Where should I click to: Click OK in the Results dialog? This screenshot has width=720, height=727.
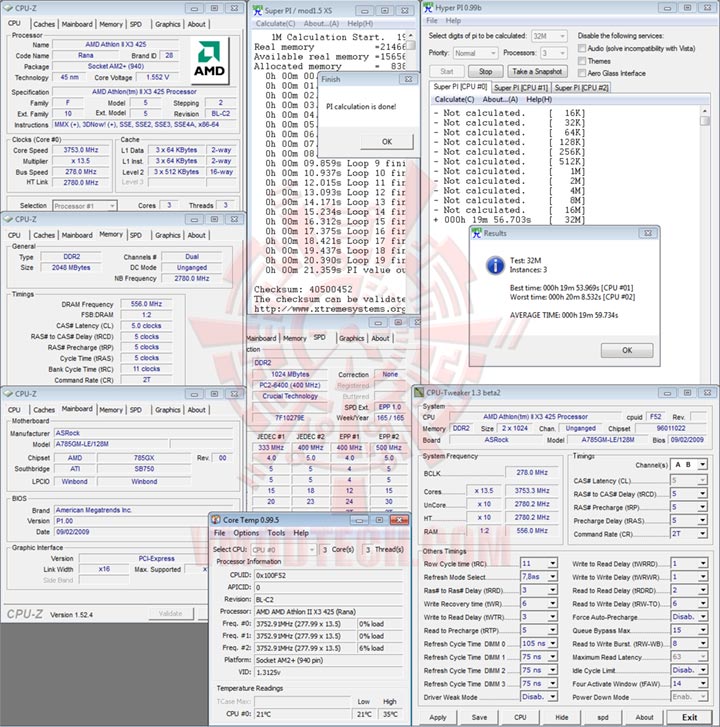tap(627, 351)
